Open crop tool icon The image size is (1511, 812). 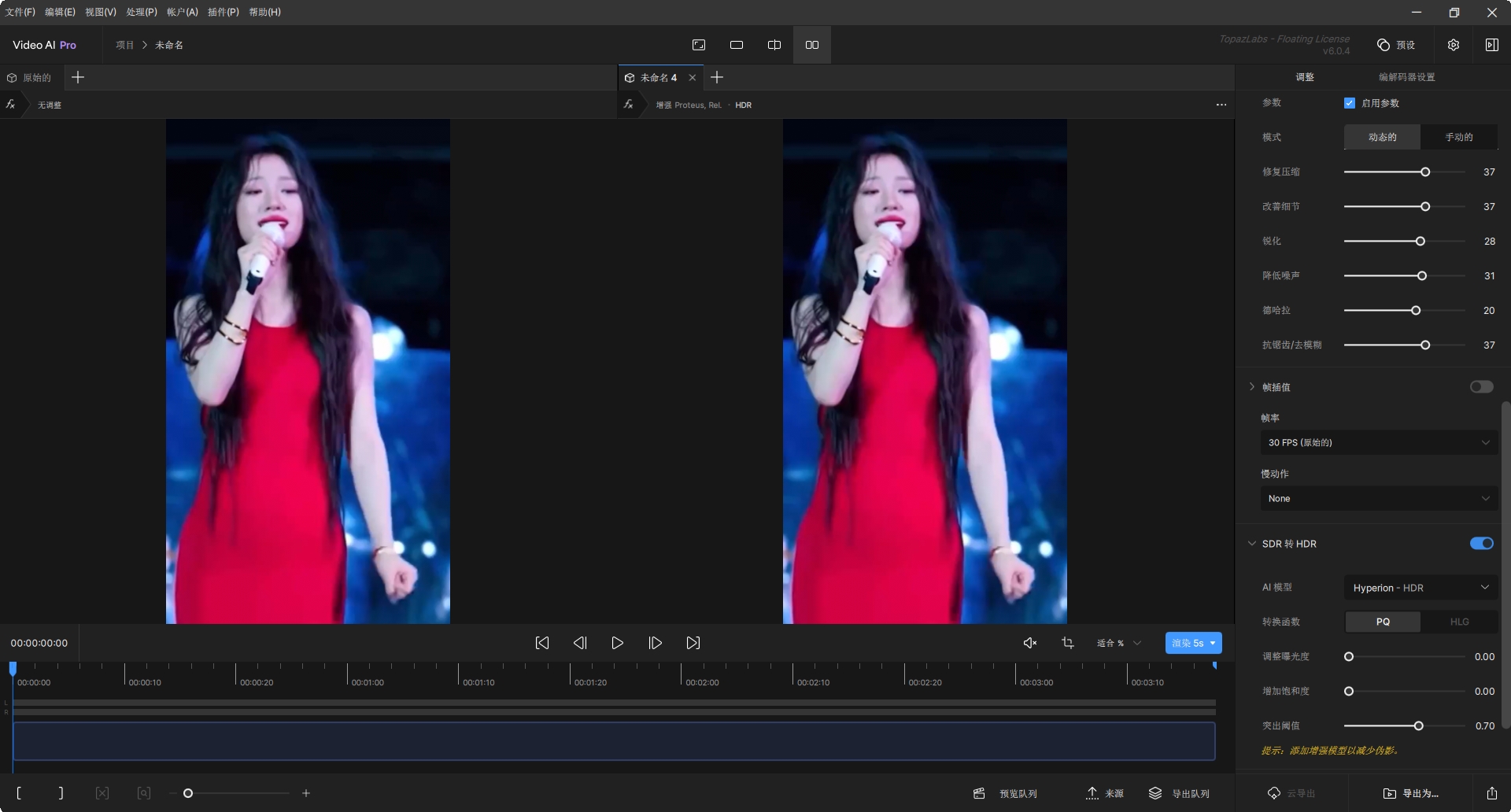[1068, 643]
